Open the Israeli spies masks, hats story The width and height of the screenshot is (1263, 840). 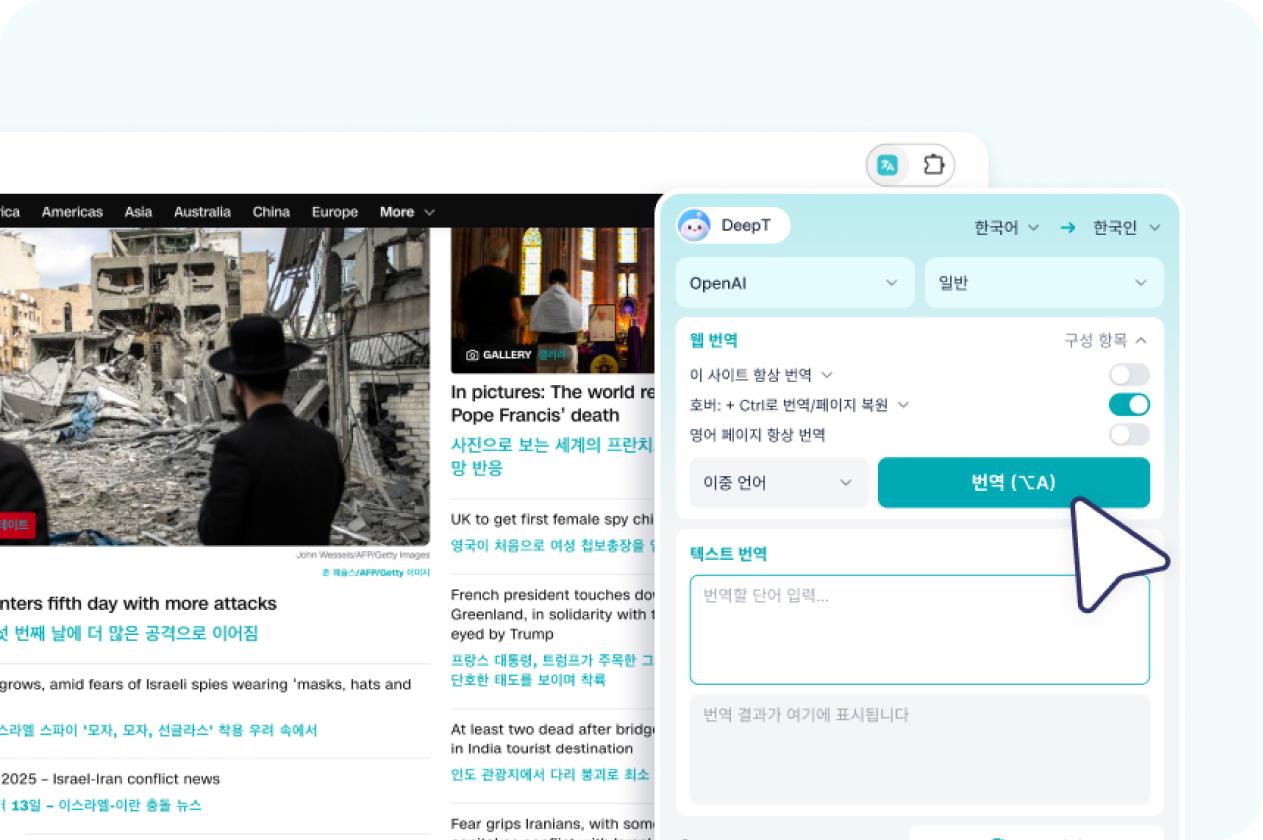pos(206,685)
